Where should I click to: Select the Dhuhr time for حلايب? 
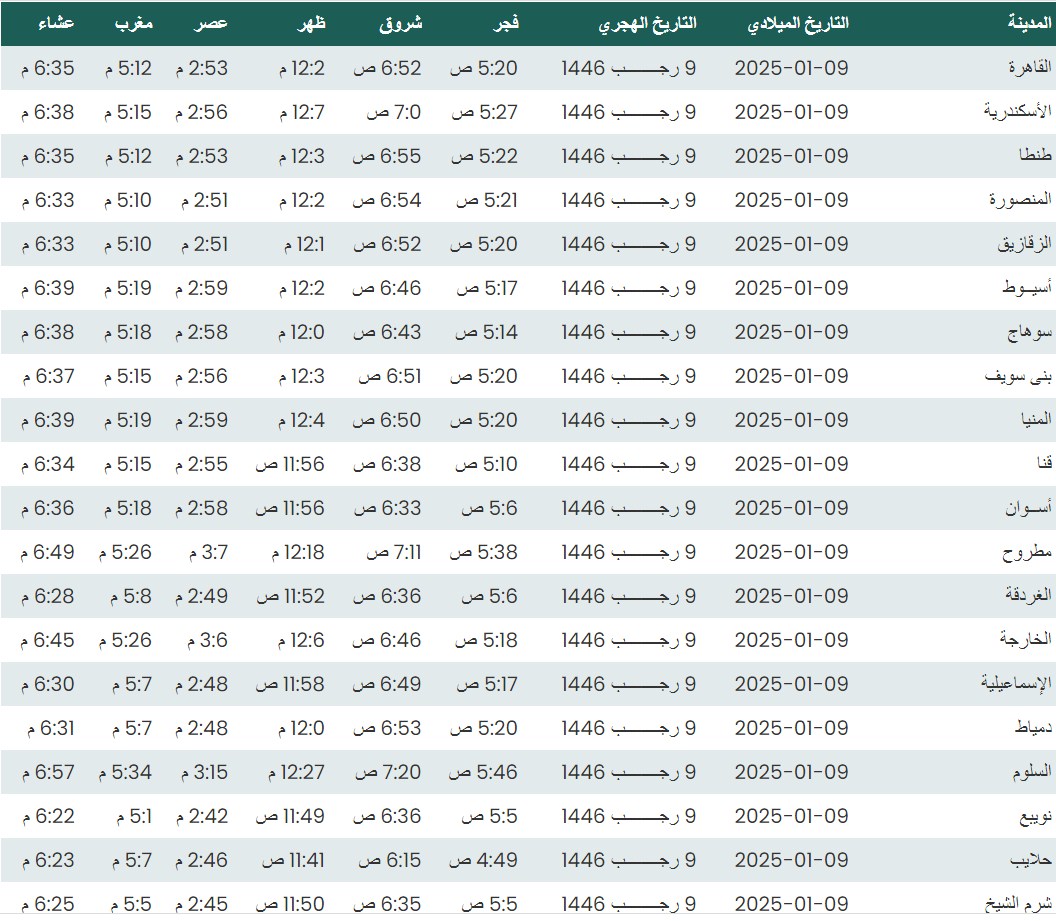293,860
